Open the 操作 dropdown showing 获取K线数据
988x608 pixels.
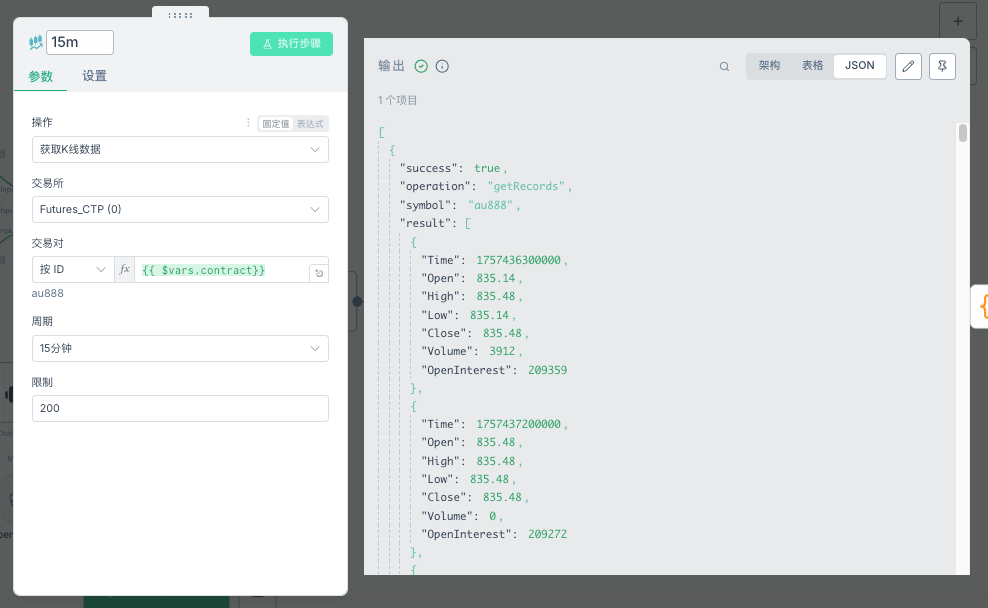point(180,149)
